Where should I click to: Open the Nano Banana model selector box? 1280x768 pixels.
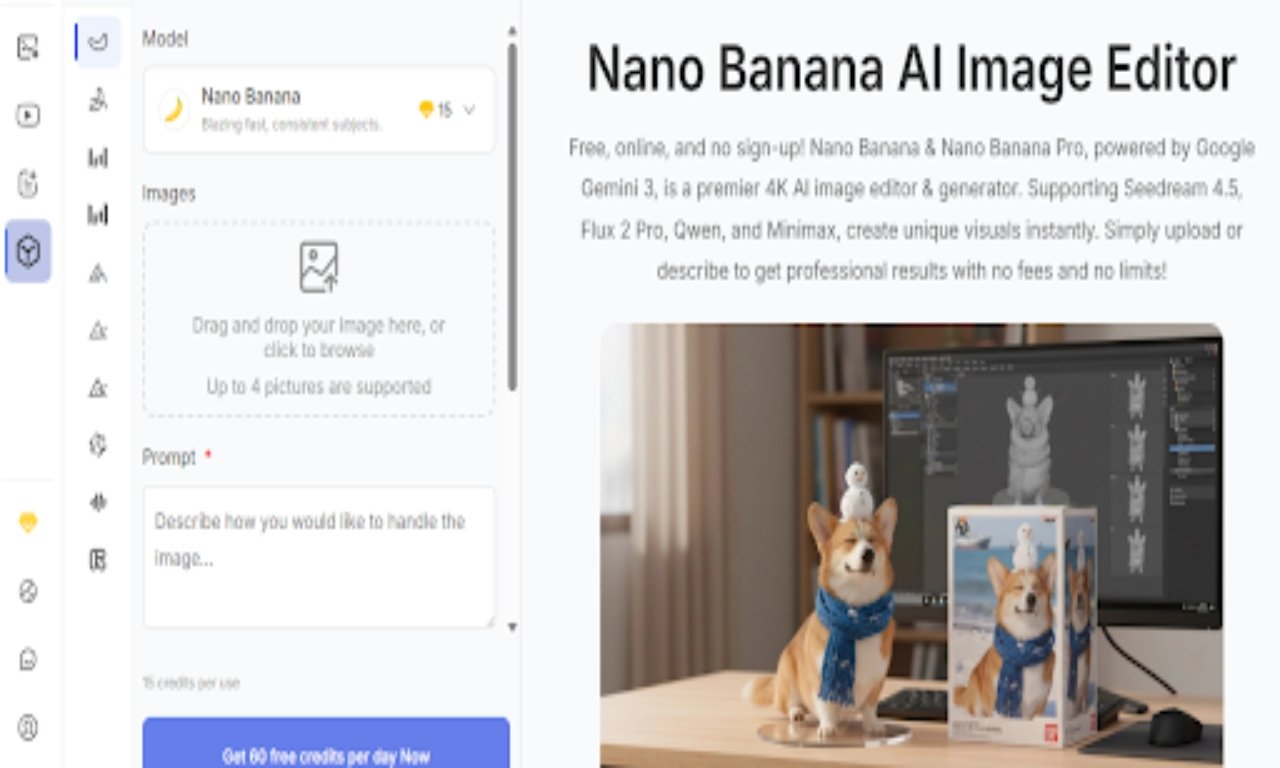click(319, 110)
